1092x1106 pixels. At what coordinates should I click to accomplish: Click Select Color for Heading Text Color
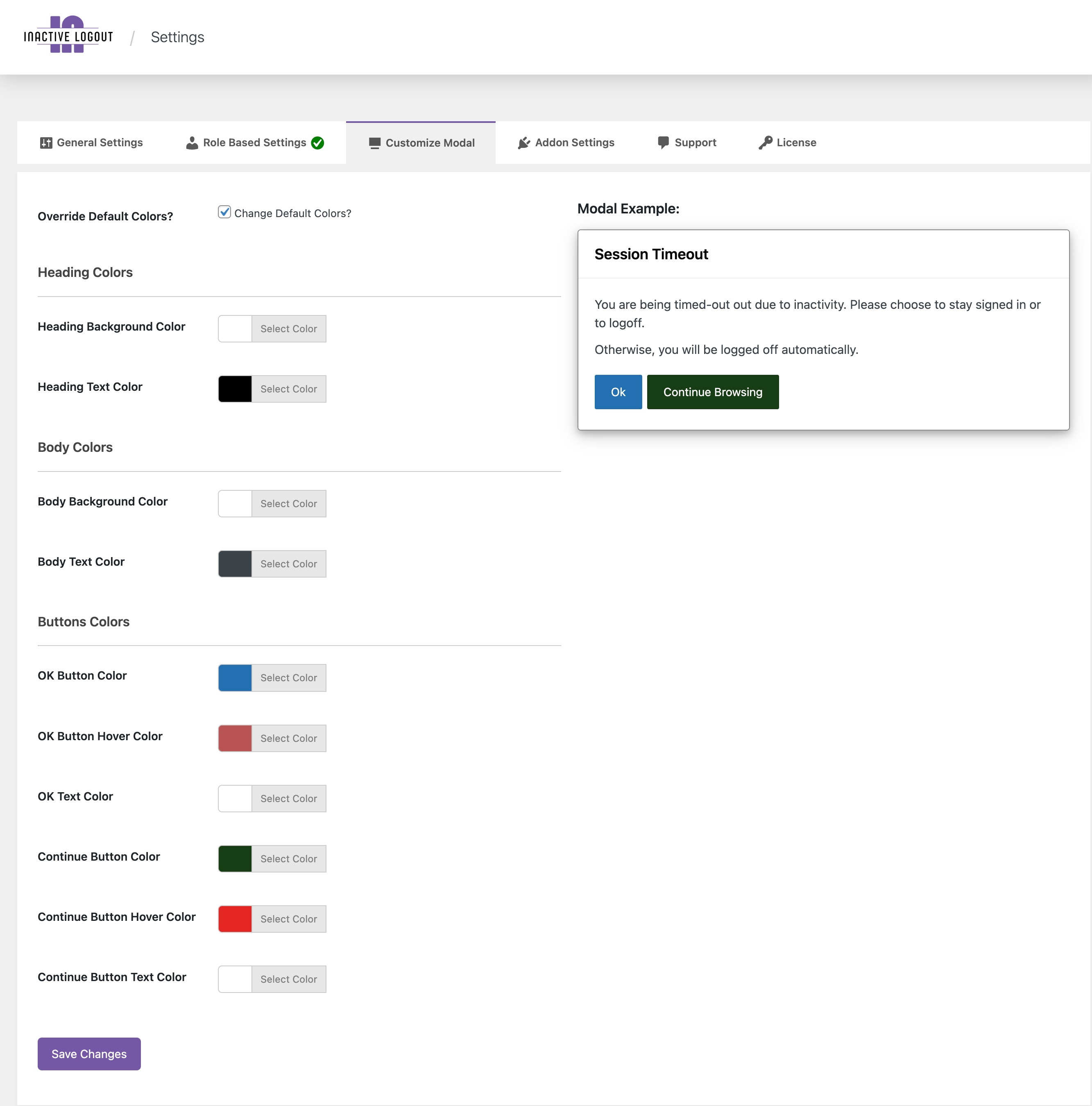pyautogui.click(x=289, y=389)
